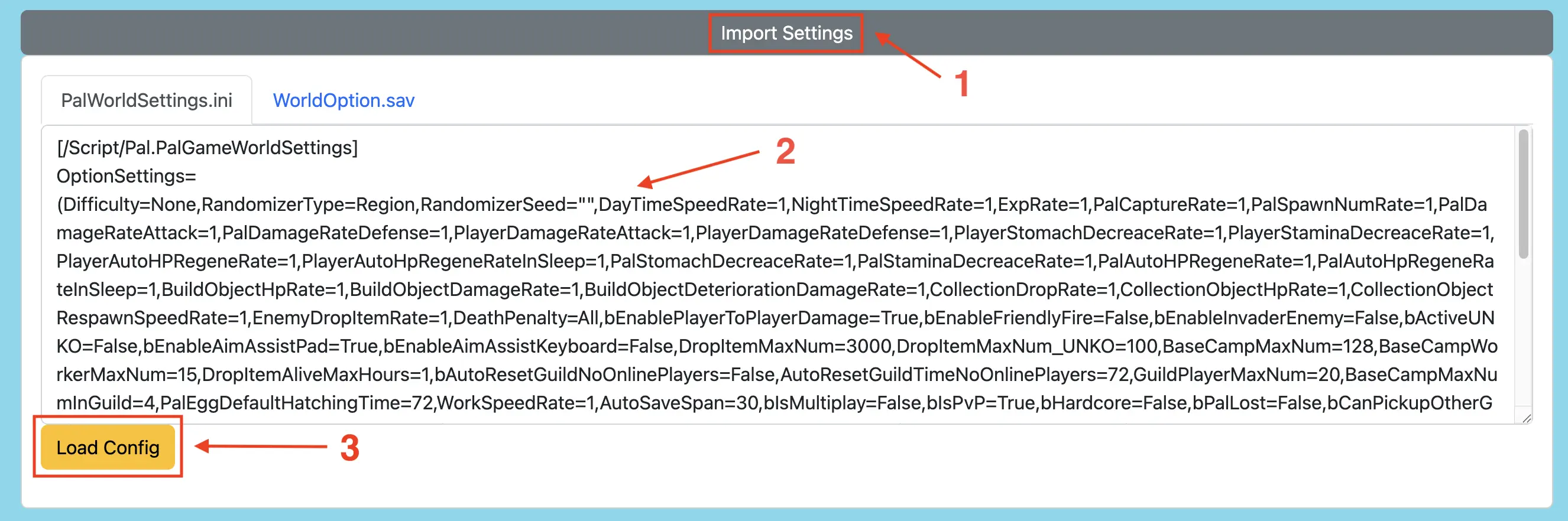The height and width of the screenshot is (521, 1568).
Task: Click the Import Settings header
Action: (786, 33)
